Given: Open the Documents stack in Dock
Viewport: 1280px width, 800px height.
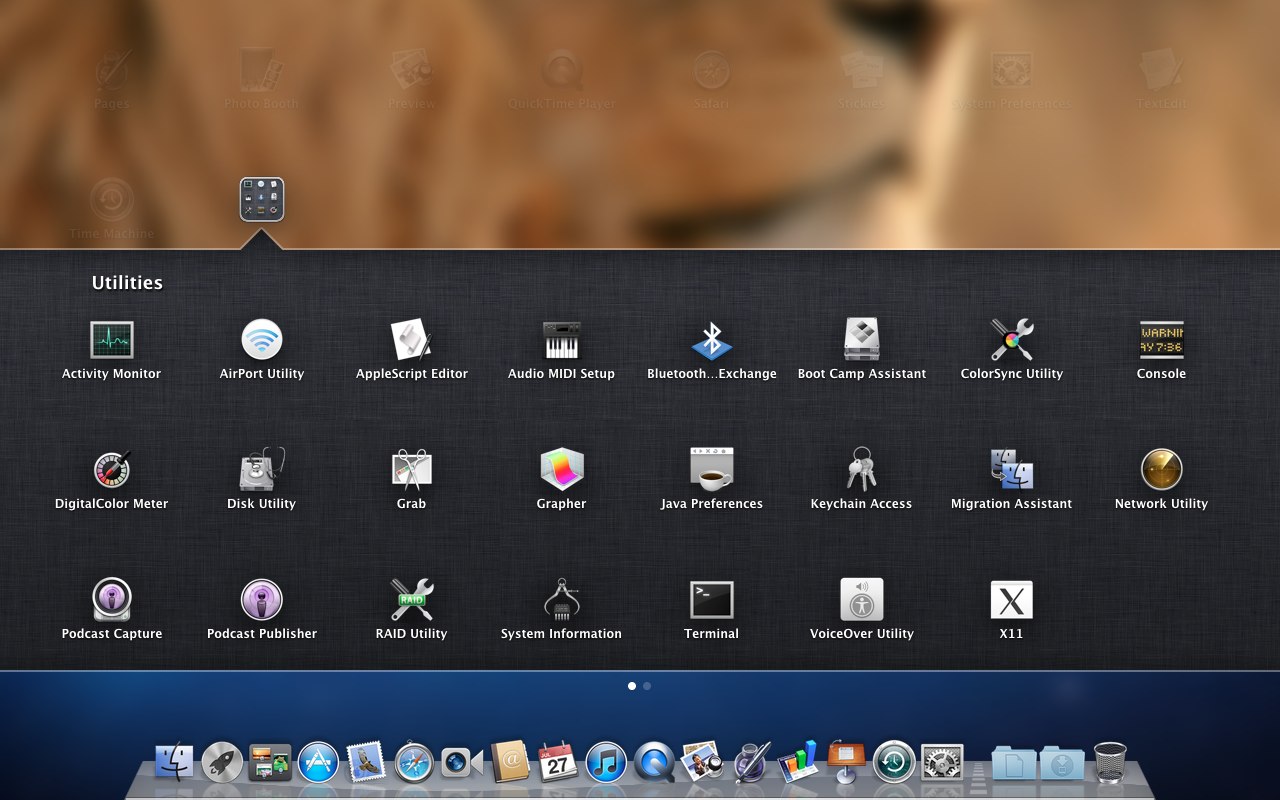Looking at the screenshot, I should (x=1014, y=763).
